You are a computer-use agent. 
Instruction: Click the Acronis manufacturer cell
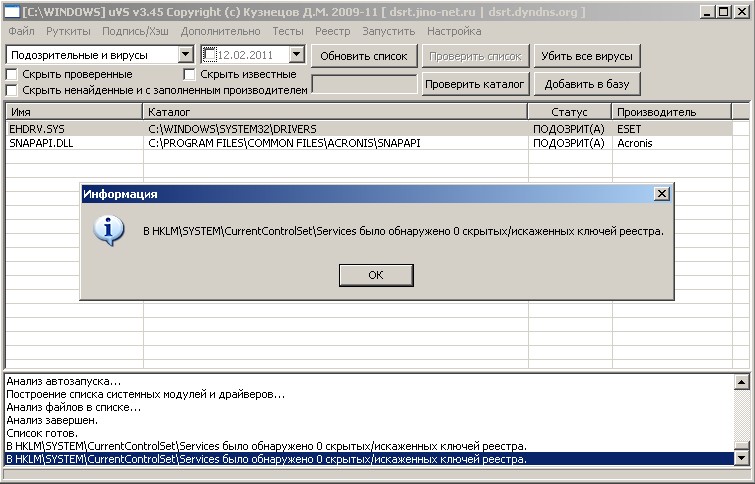tap(635, 143)
